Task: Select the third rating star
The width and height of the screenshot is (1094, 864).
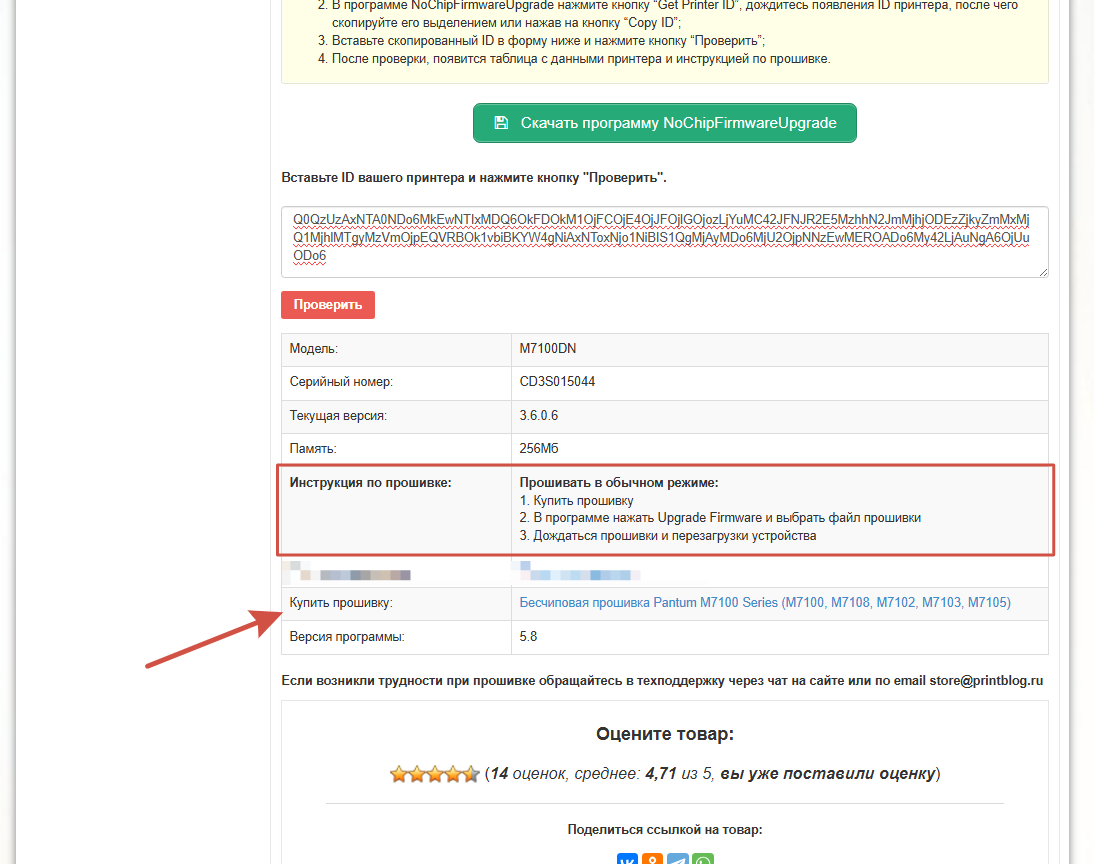Action: tap(435, 774)
